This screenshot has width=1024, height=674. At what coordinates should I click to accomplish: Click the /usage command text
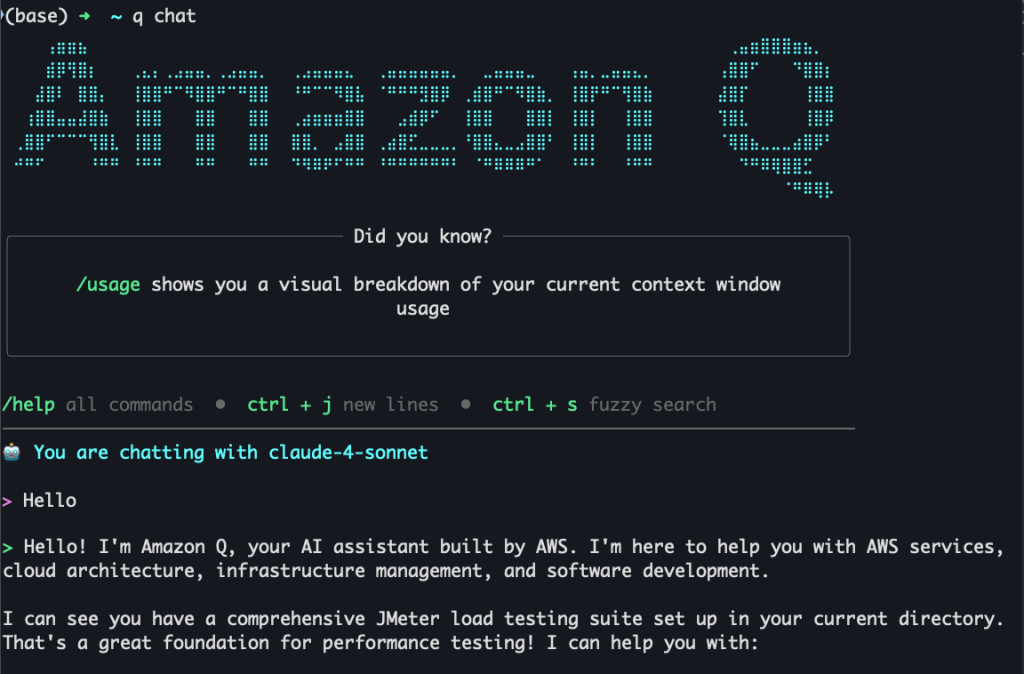tap(108, 285)
